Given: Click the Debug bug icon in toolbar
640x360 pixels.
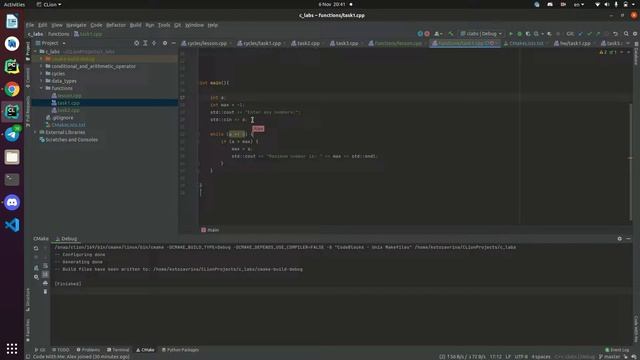Looking at the screenshot, I should tap(520, 34).
